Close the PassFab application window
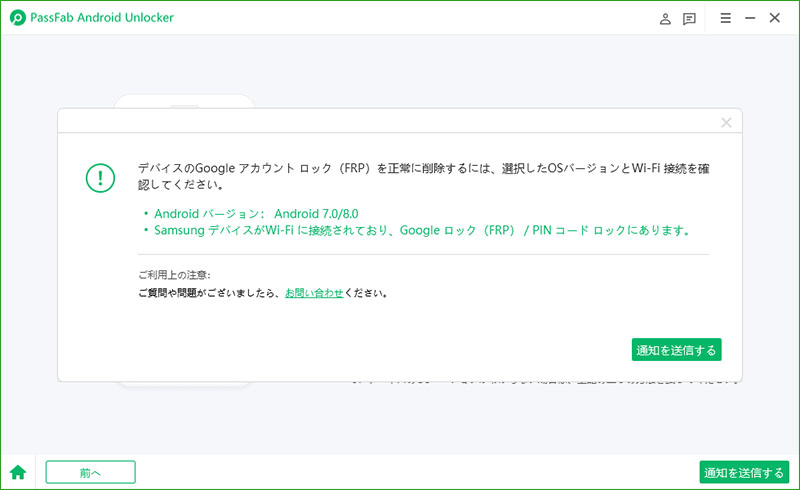This screenshot has width=800, height=490. [x=774, y=18]
